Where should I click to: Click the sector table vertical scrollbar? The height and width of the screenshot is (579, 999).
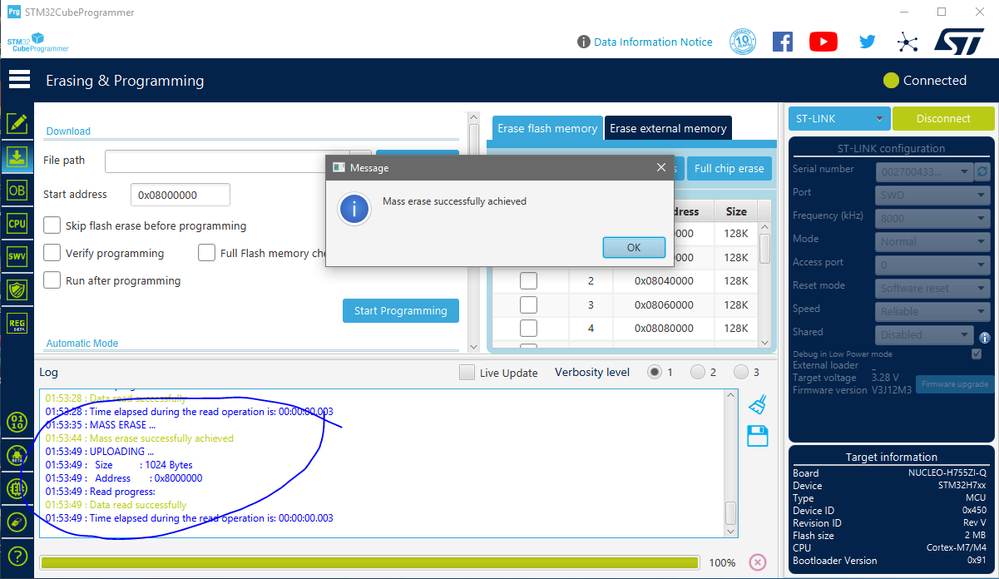click(765, 285)
